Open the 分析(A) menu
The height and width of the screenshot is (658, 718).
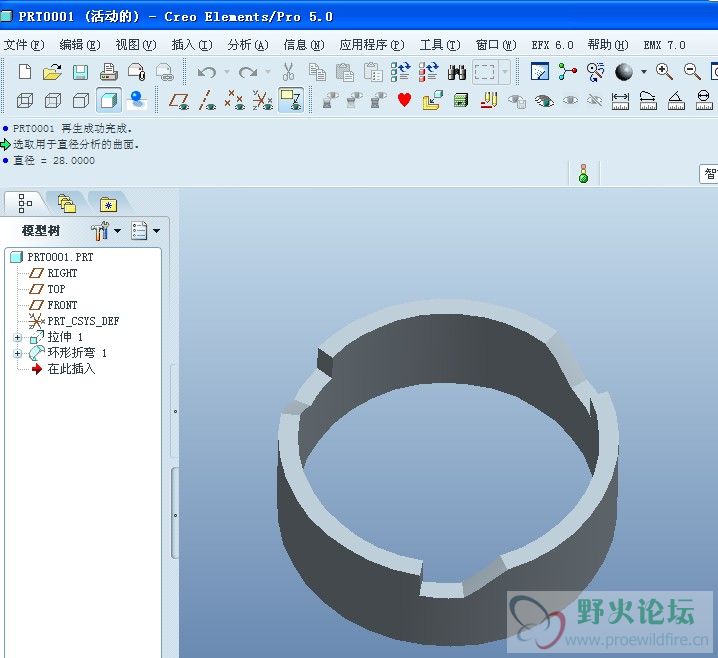tap(248, 45)
